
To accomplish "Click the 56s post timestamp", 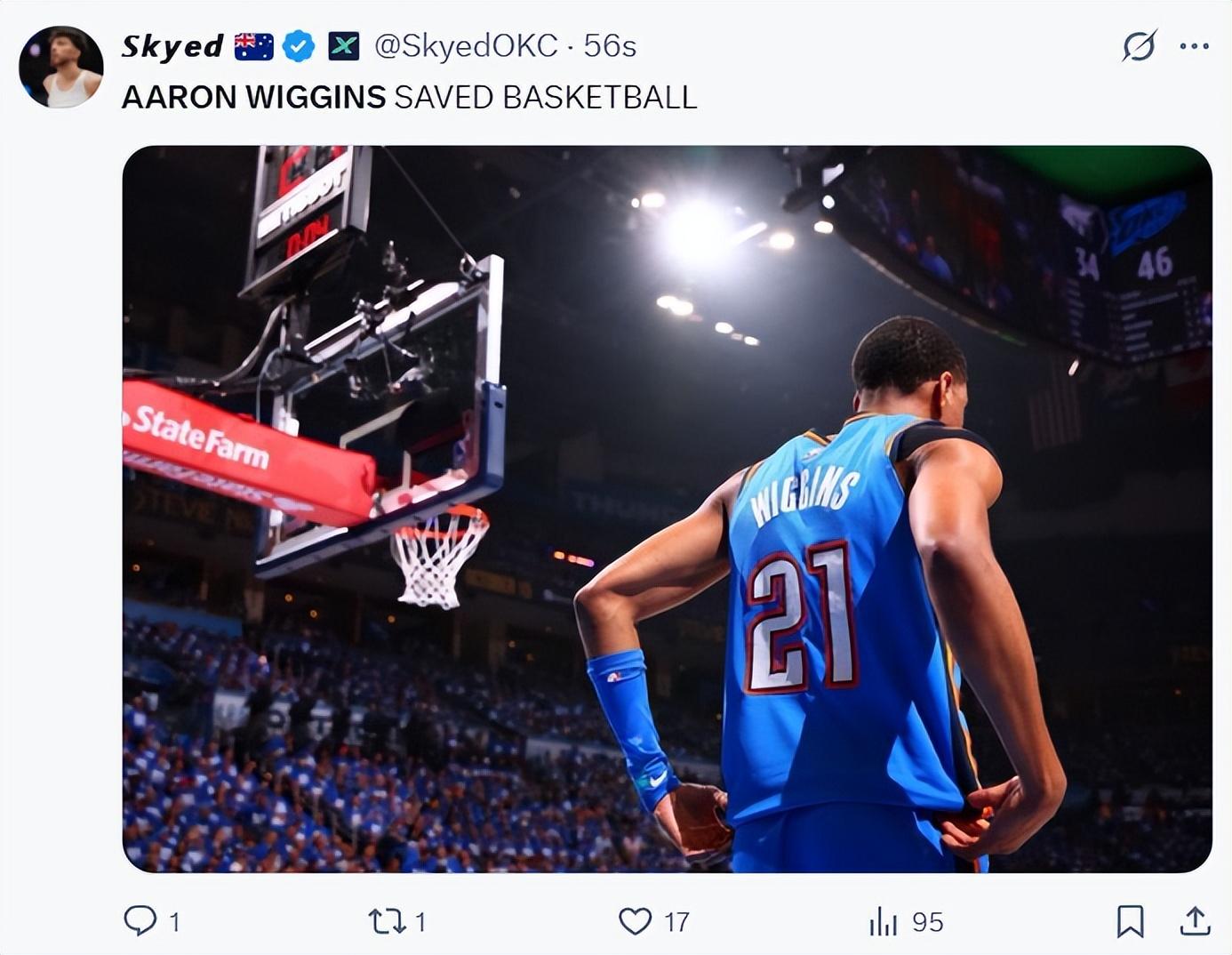I will (610, 46).
